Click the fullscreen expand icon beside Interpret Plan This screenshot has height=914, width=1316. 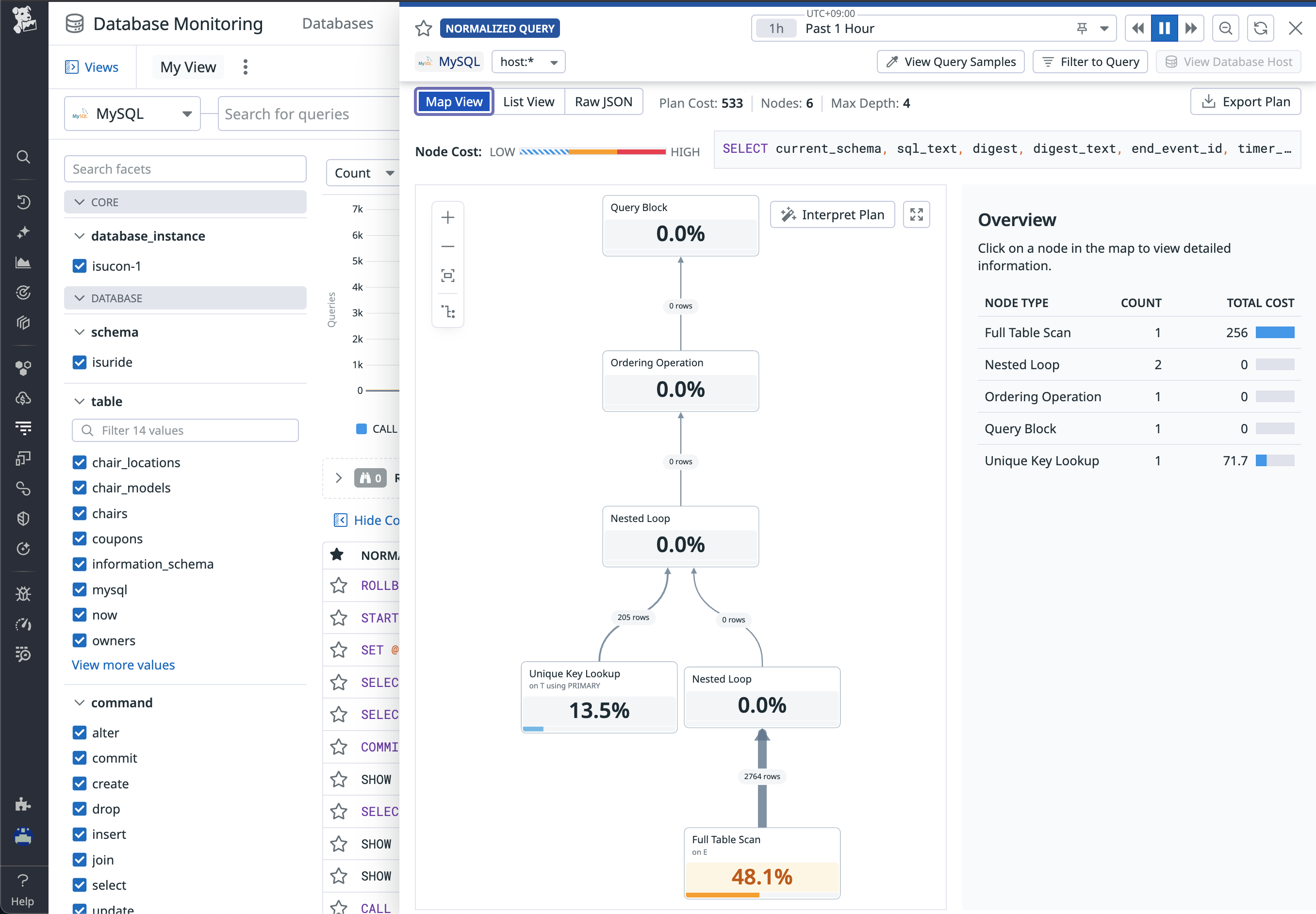[x=916, y=215]
